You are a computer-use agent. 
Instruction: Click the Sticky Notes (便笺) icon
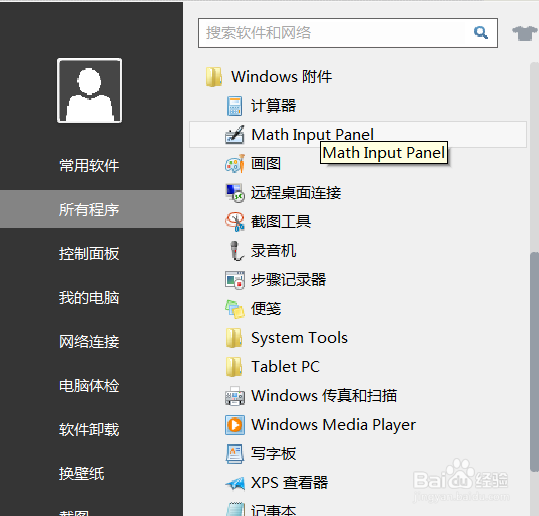235,309
